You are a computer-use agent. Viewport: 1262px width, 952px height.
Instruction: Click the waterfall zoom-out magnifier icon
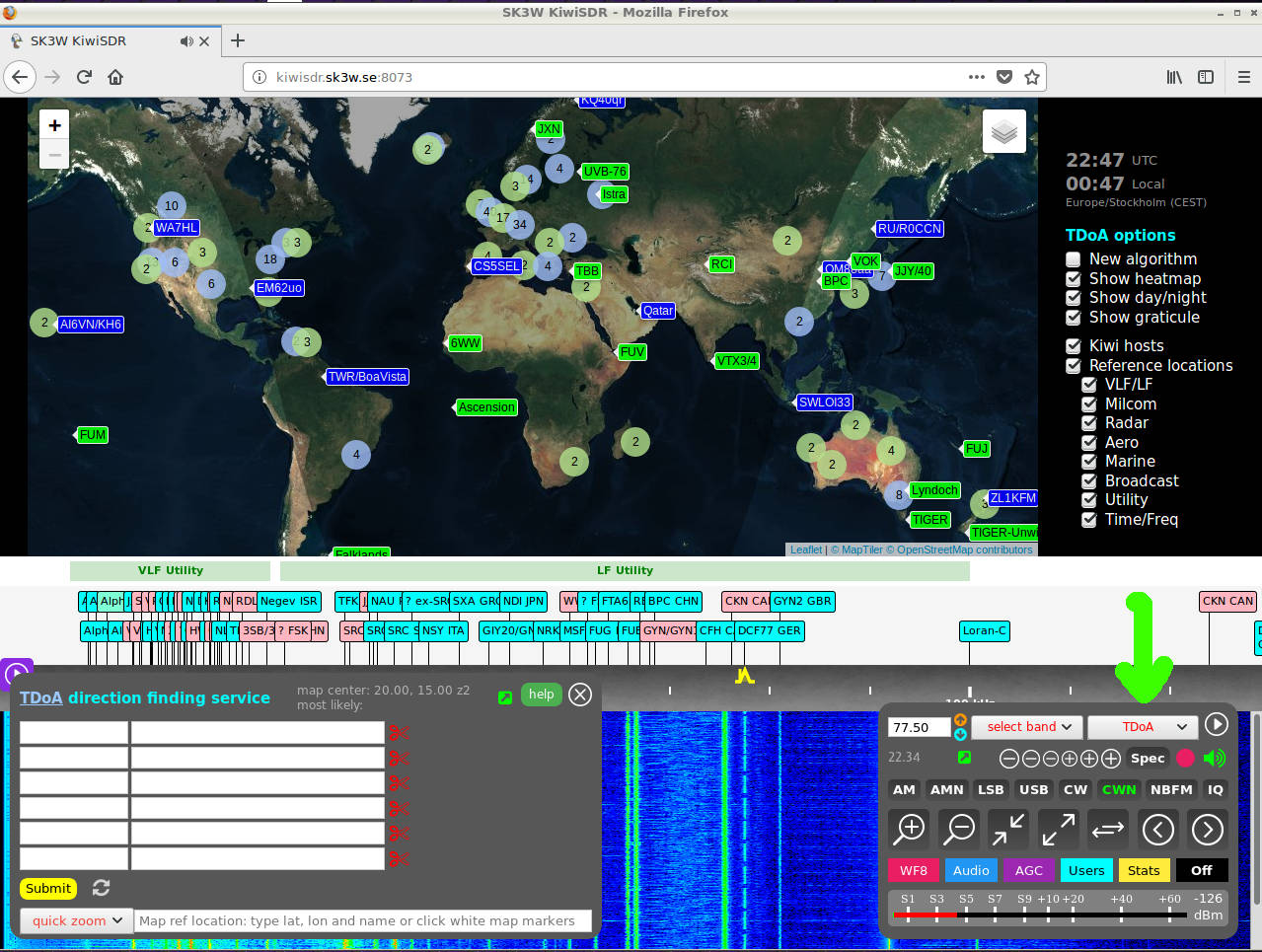[958, 830]
